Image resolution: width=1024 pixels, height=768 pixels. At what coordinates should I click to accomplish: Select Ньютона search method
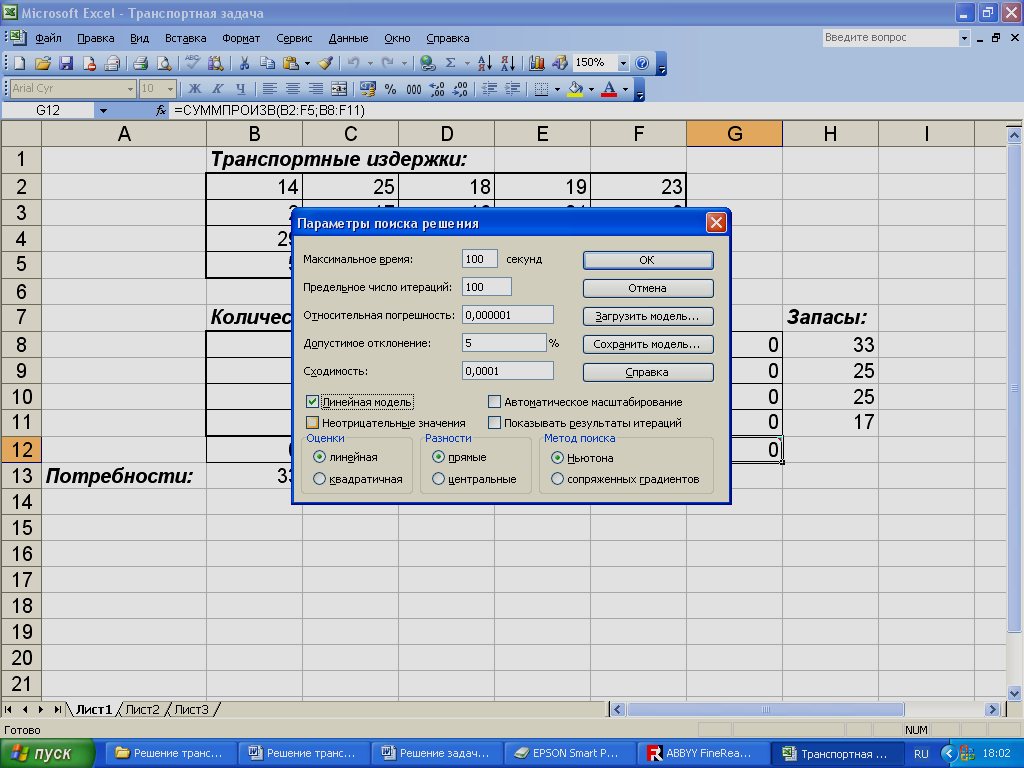pos(557,457)
